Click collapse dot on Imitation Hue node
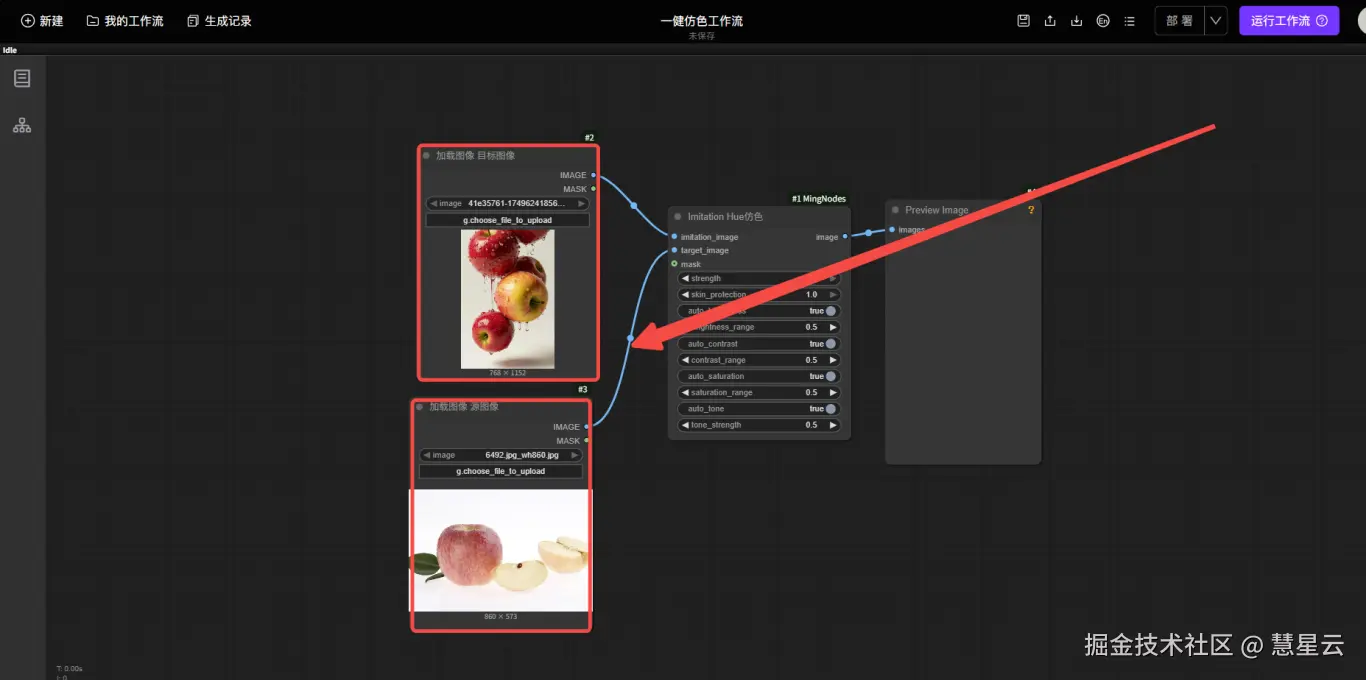The height and width of the screenshot is (680, 1366). click(x=678, y=216)
